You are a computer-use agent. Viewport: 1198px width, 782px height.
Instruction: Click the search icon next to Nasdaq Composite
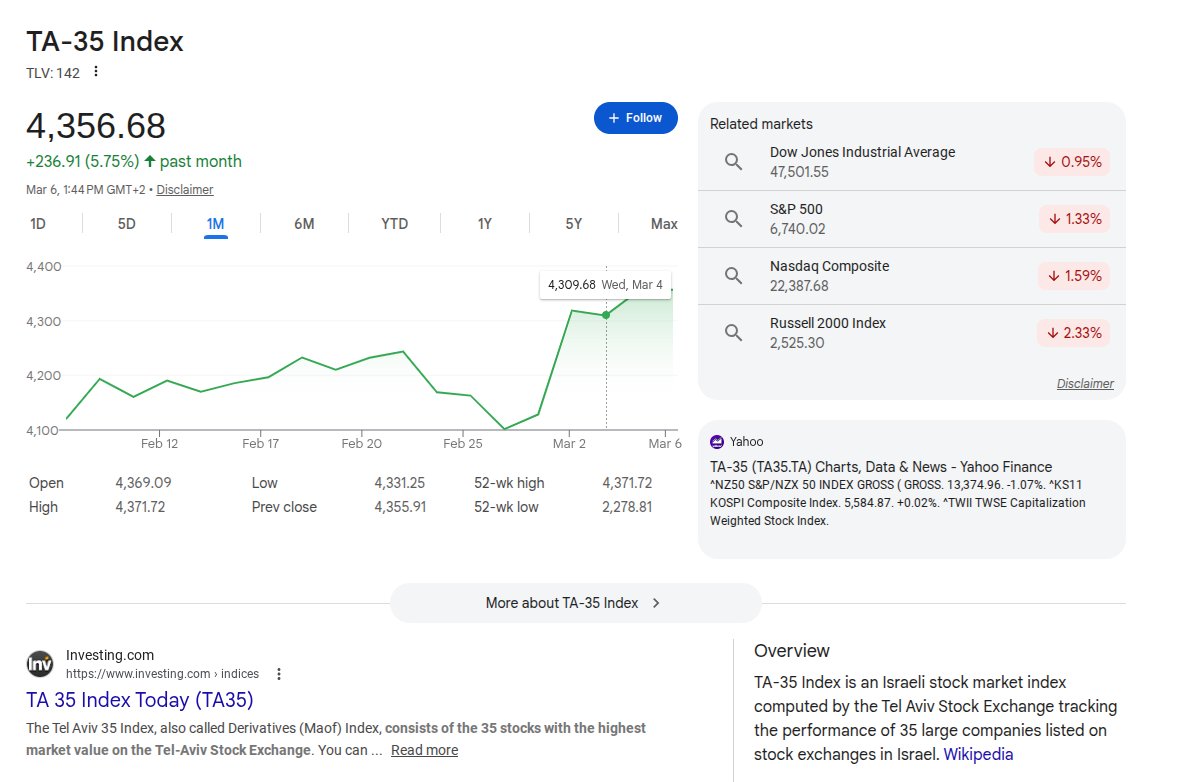[x=733, y=276]
